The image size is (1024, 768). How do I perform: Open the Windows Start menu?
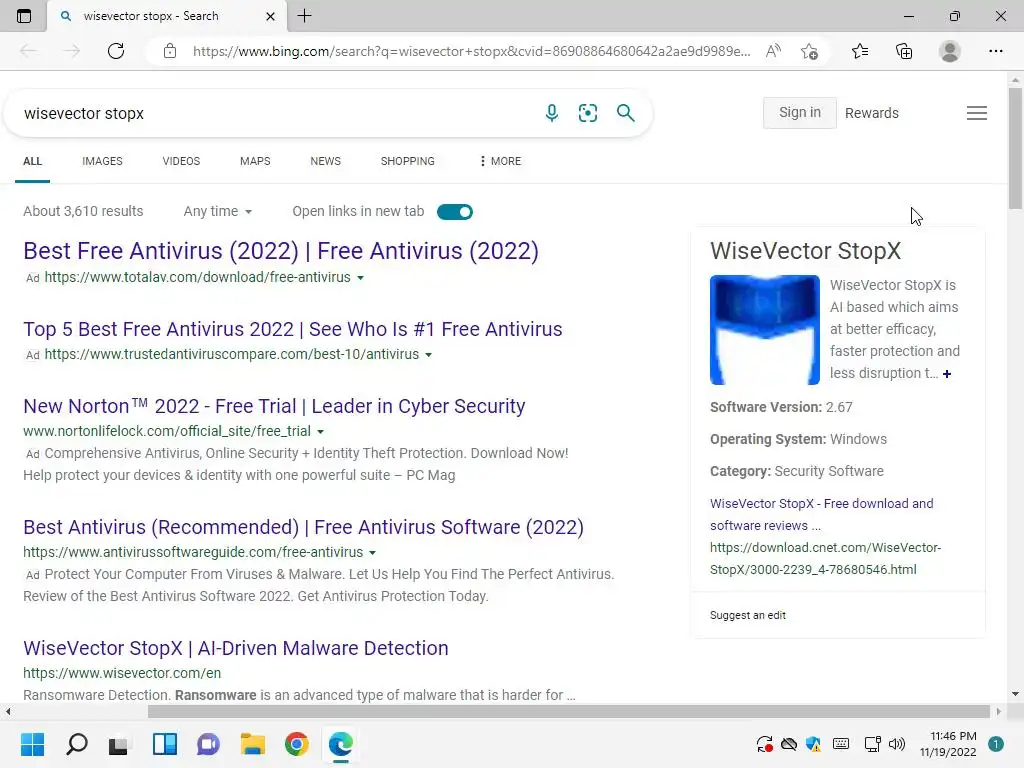click(x=32, y=744)
